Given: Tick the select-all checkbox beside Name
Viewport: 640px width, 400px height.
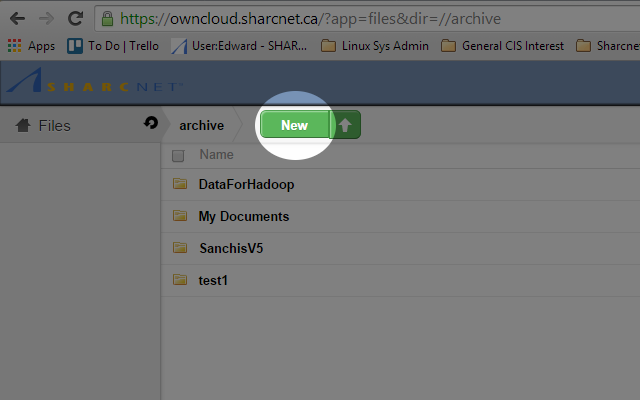Looking at the screenshot, I should [178, 155].
